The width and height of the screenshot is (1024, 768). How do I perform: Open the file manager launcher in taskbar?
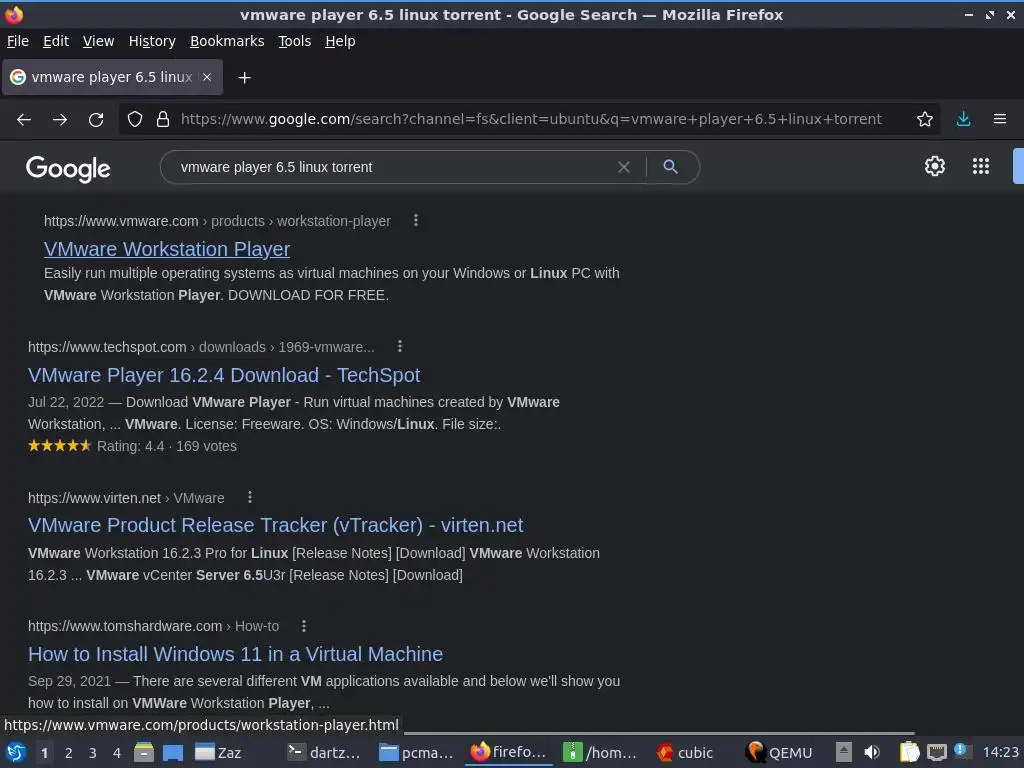144,752
